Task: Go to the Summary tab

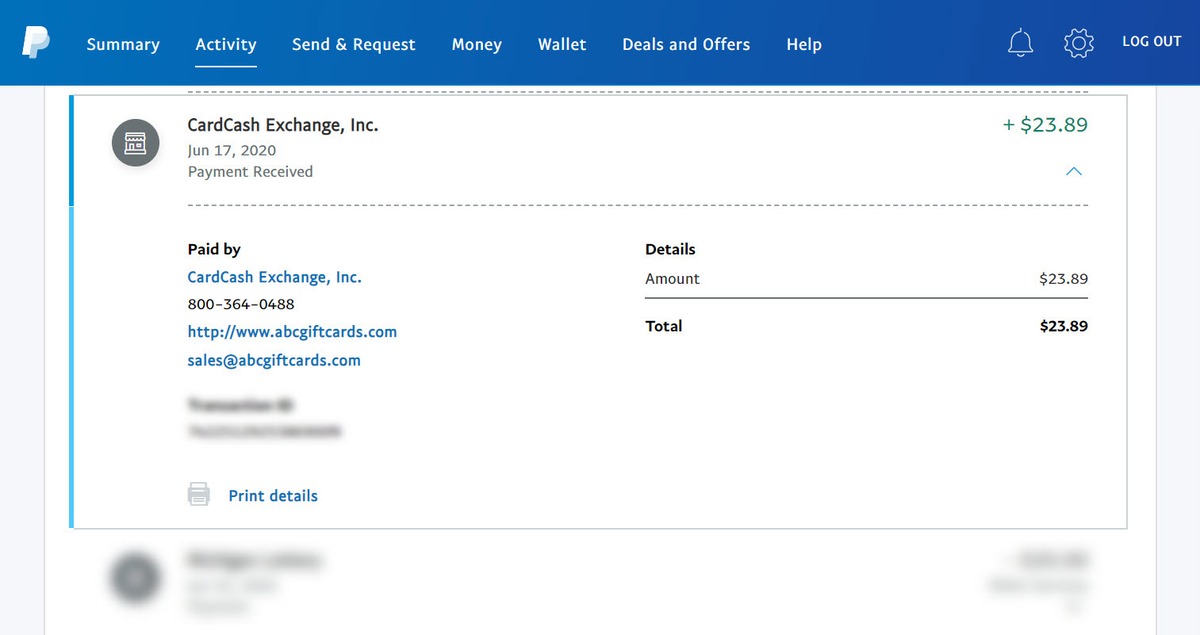Action: pyautogui.click(x=123, y=44)
